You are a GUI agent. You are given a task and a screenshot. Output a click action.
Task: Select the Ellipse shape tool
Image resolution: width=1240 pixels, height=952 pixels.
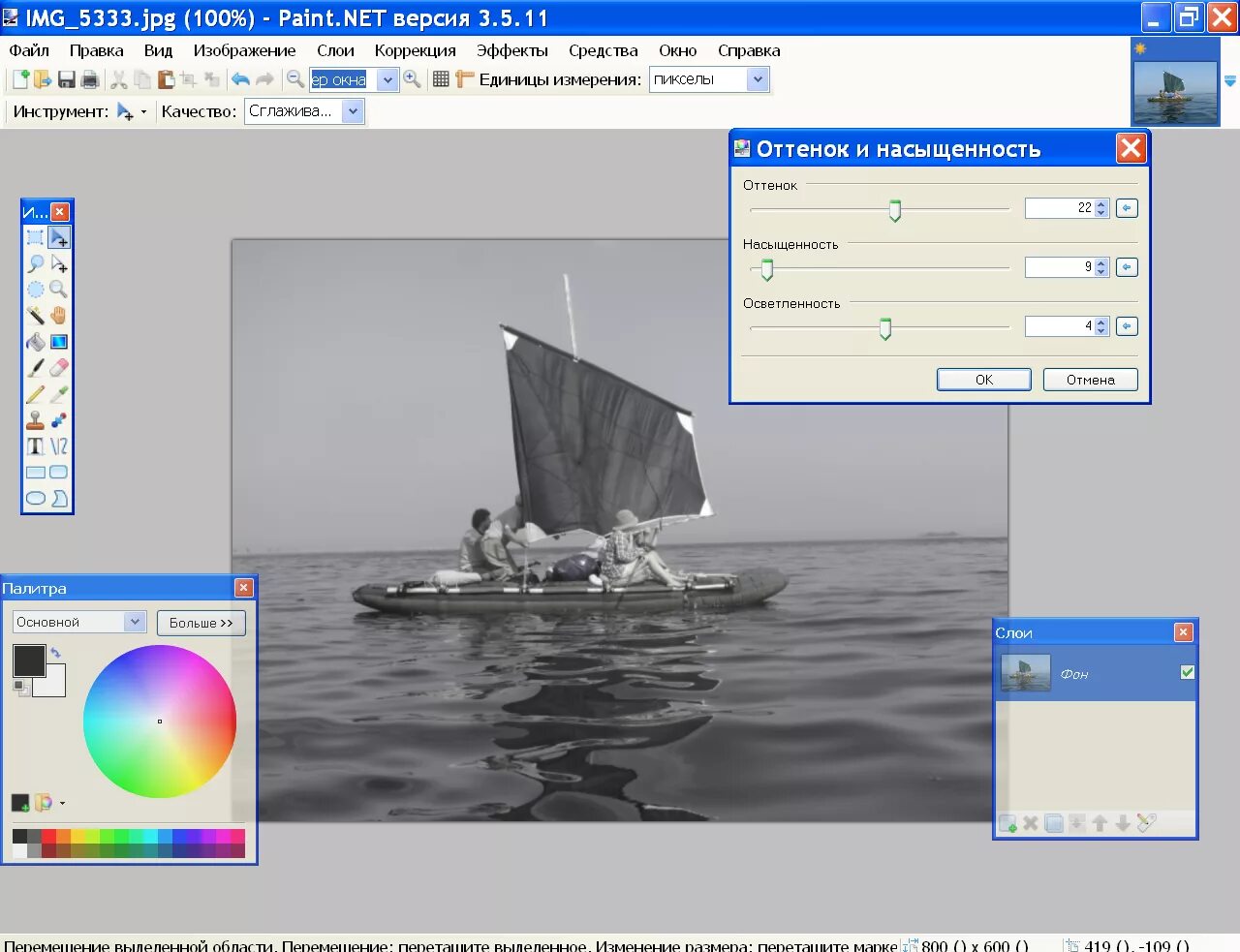point(35,499)
